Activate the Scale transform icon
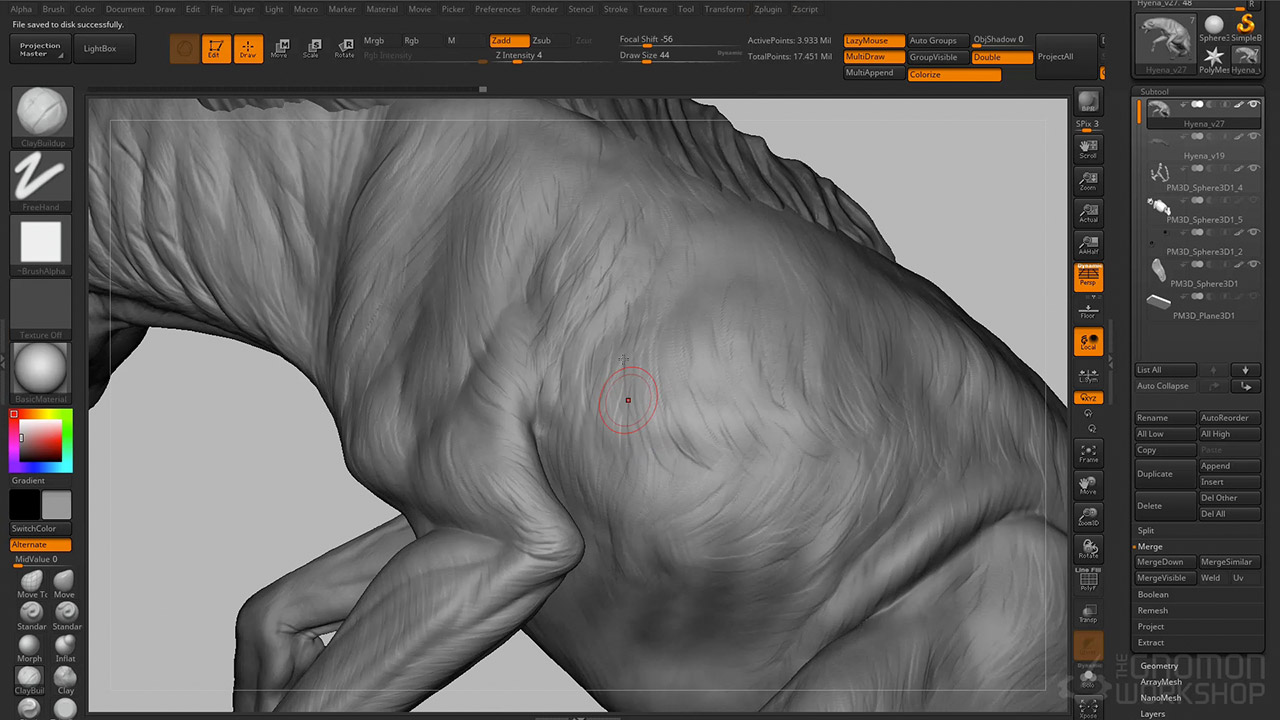Viewport: 1280px width, 720px height. [311, 48]
